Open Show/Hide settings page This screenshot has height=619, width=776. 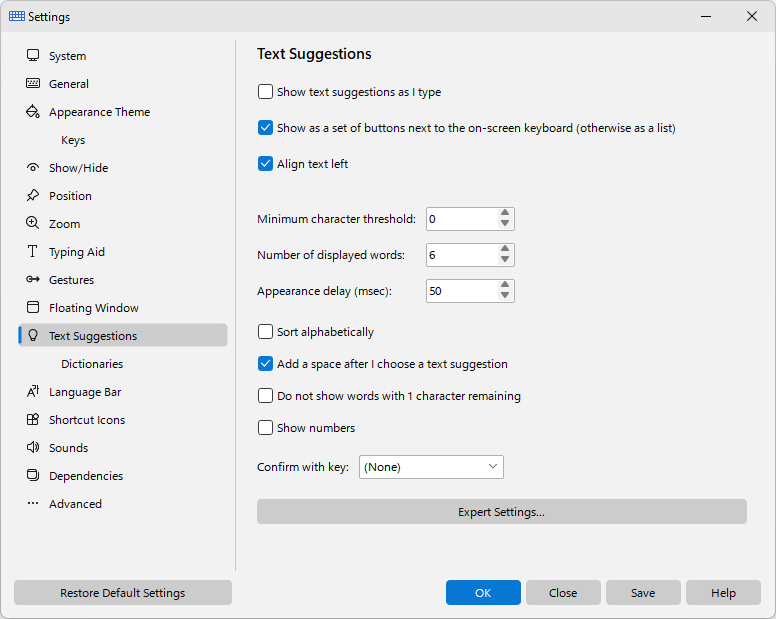point(123,168)
